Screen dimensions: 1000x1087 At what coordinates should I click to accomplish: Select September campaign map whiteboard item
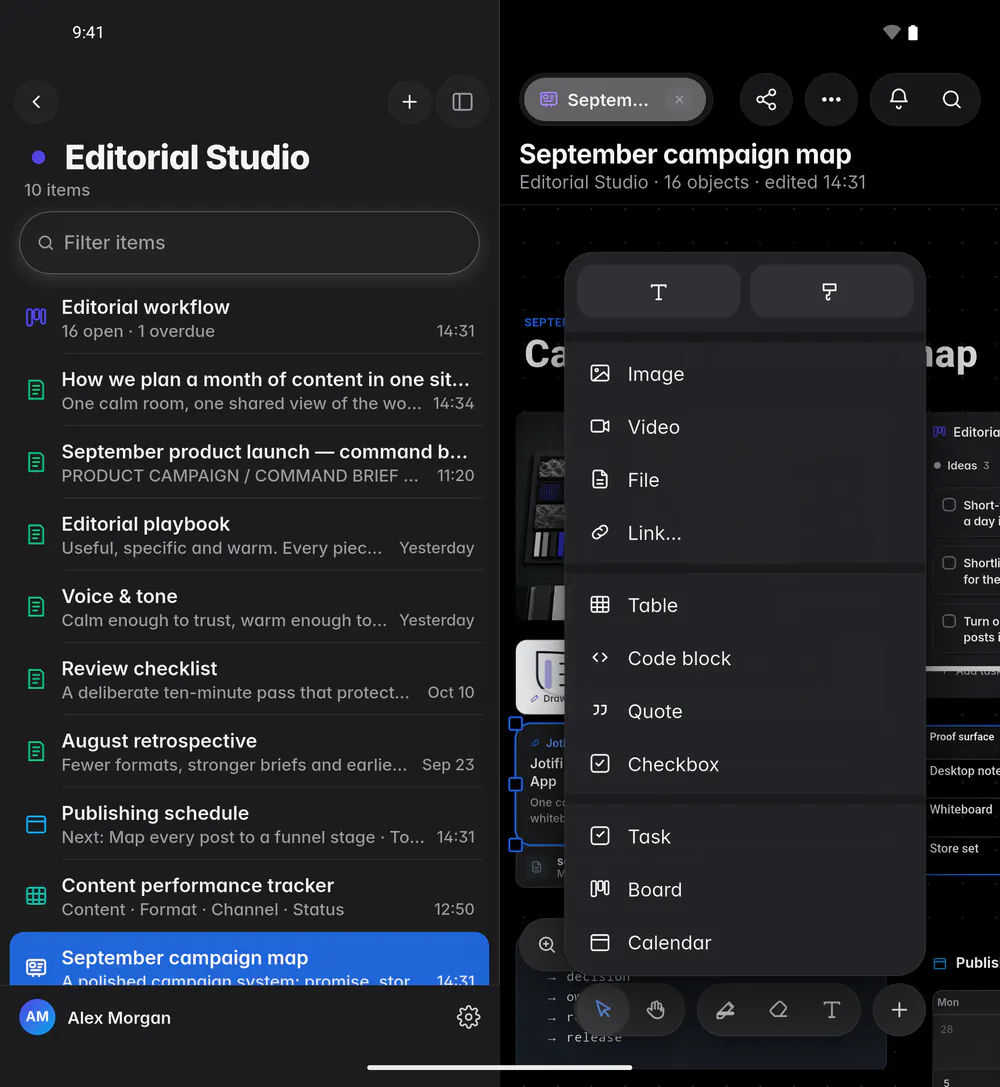coord(249,959)
